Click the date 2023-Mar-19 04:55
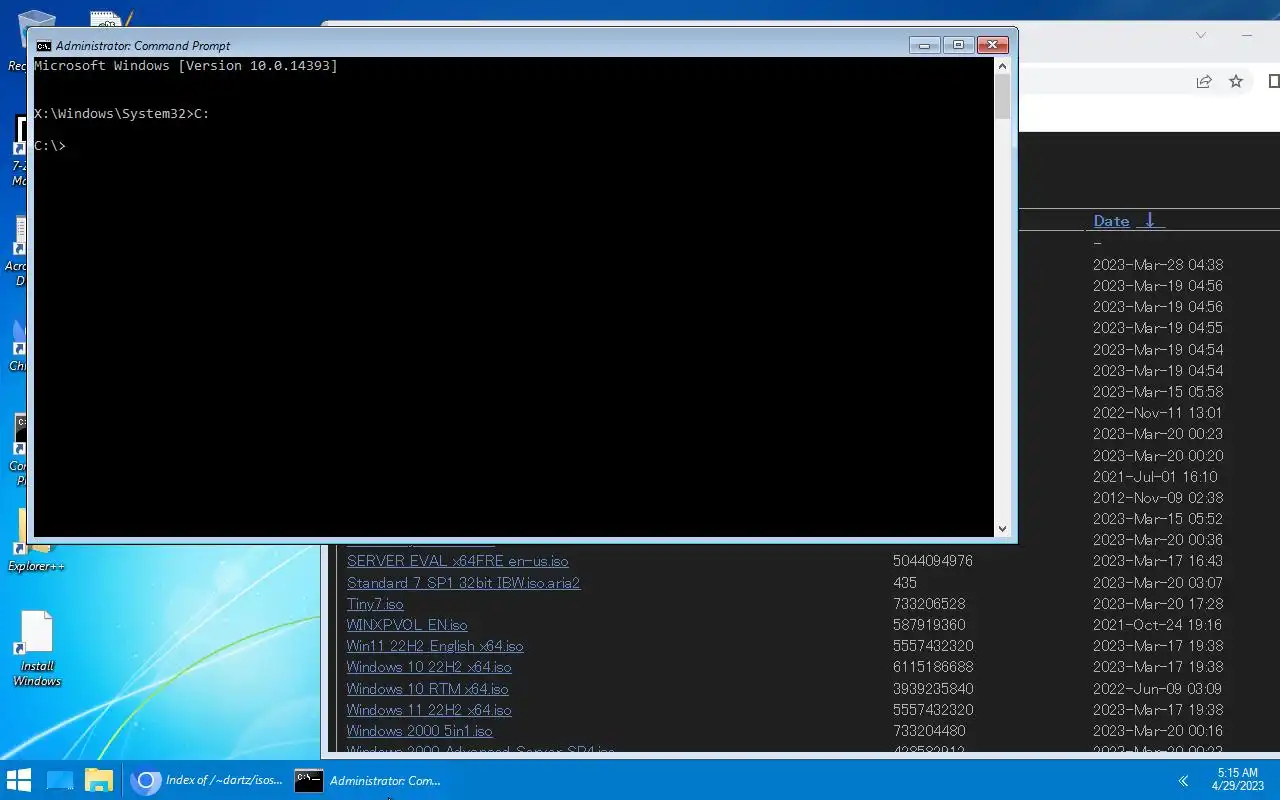The image size is (1280, 800). click(1158, 328)
